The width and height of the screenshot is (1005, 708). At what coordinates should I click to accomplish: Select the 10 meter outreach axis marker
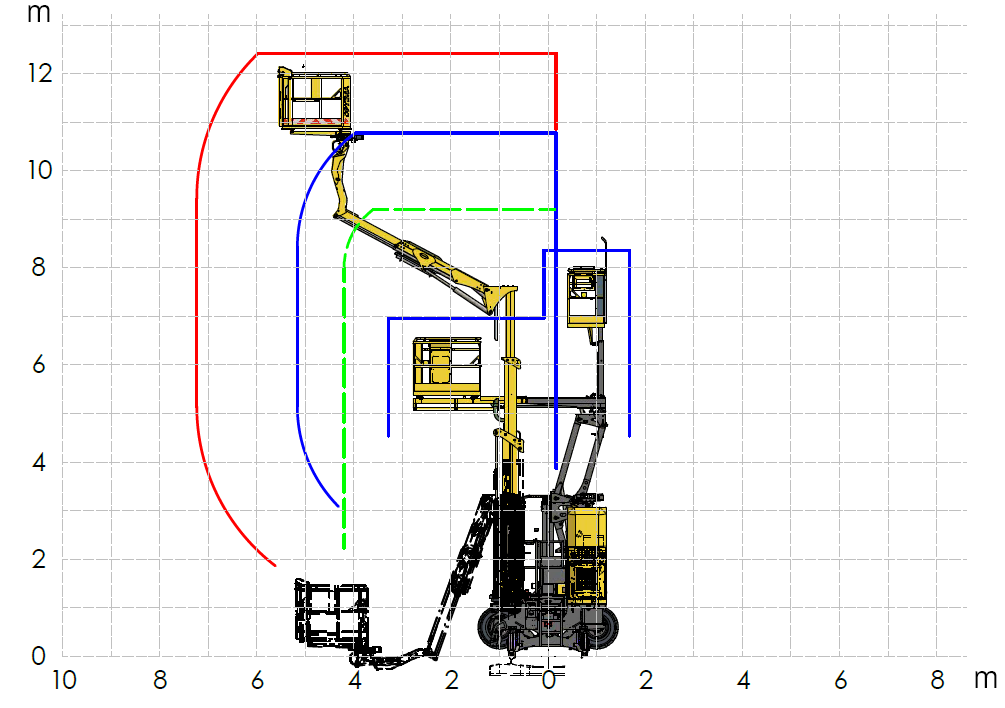coord(63,678)
